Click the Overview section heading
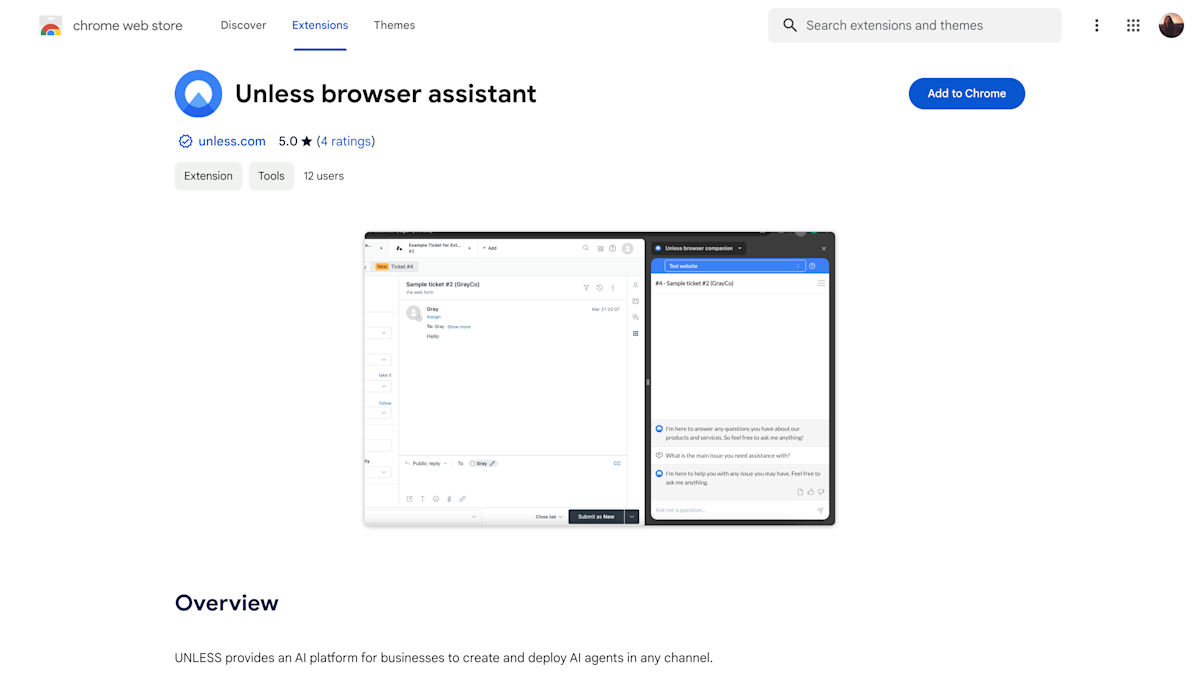Screen dimensions: 1200x680 point(227,603)
